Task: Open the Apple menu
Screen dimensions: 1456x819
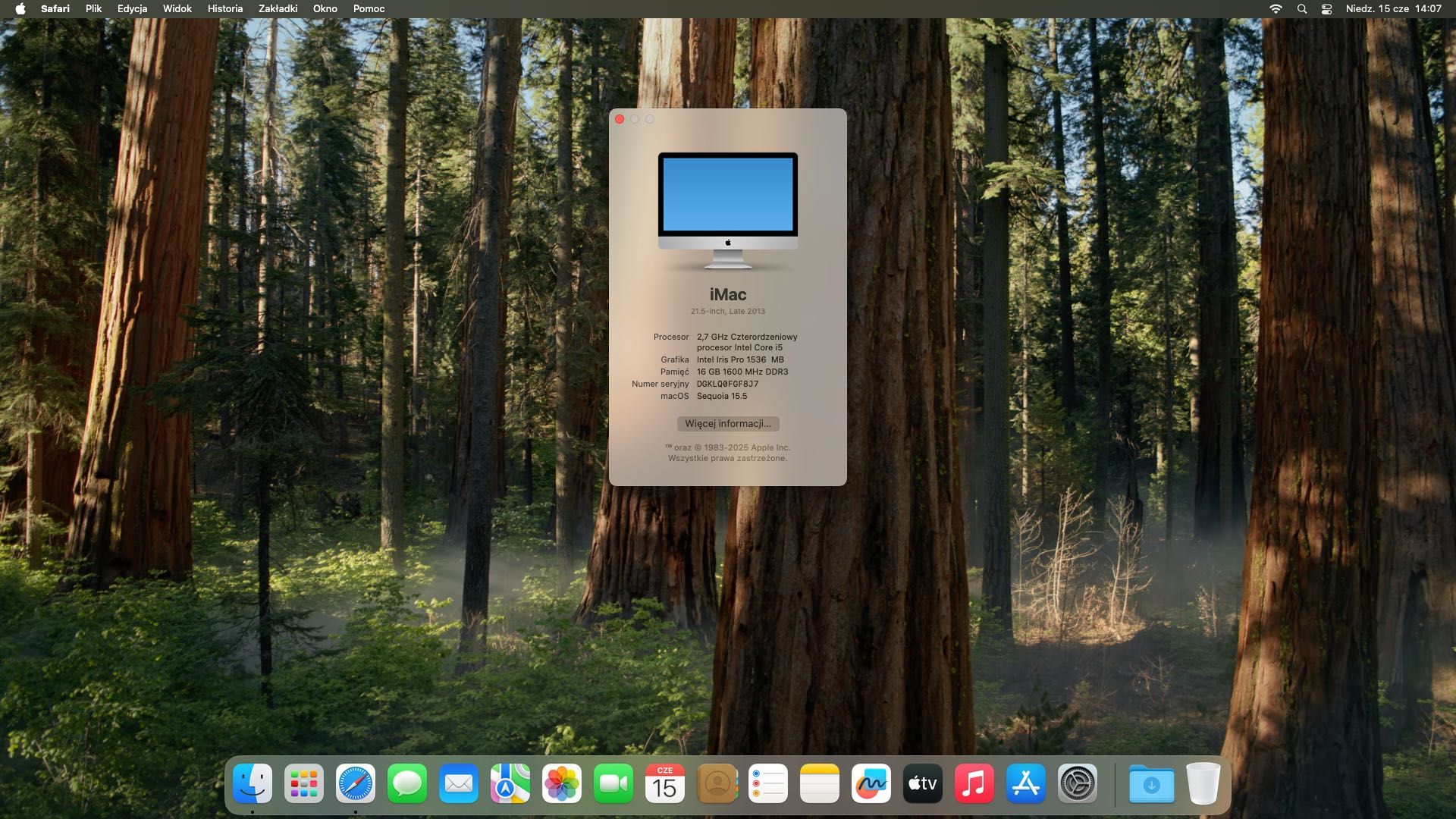Action: pos(20,9)
